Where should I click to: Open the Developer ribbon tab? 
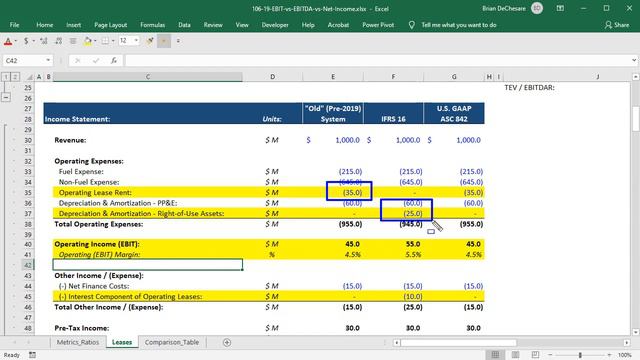click(x=275, y=25)
